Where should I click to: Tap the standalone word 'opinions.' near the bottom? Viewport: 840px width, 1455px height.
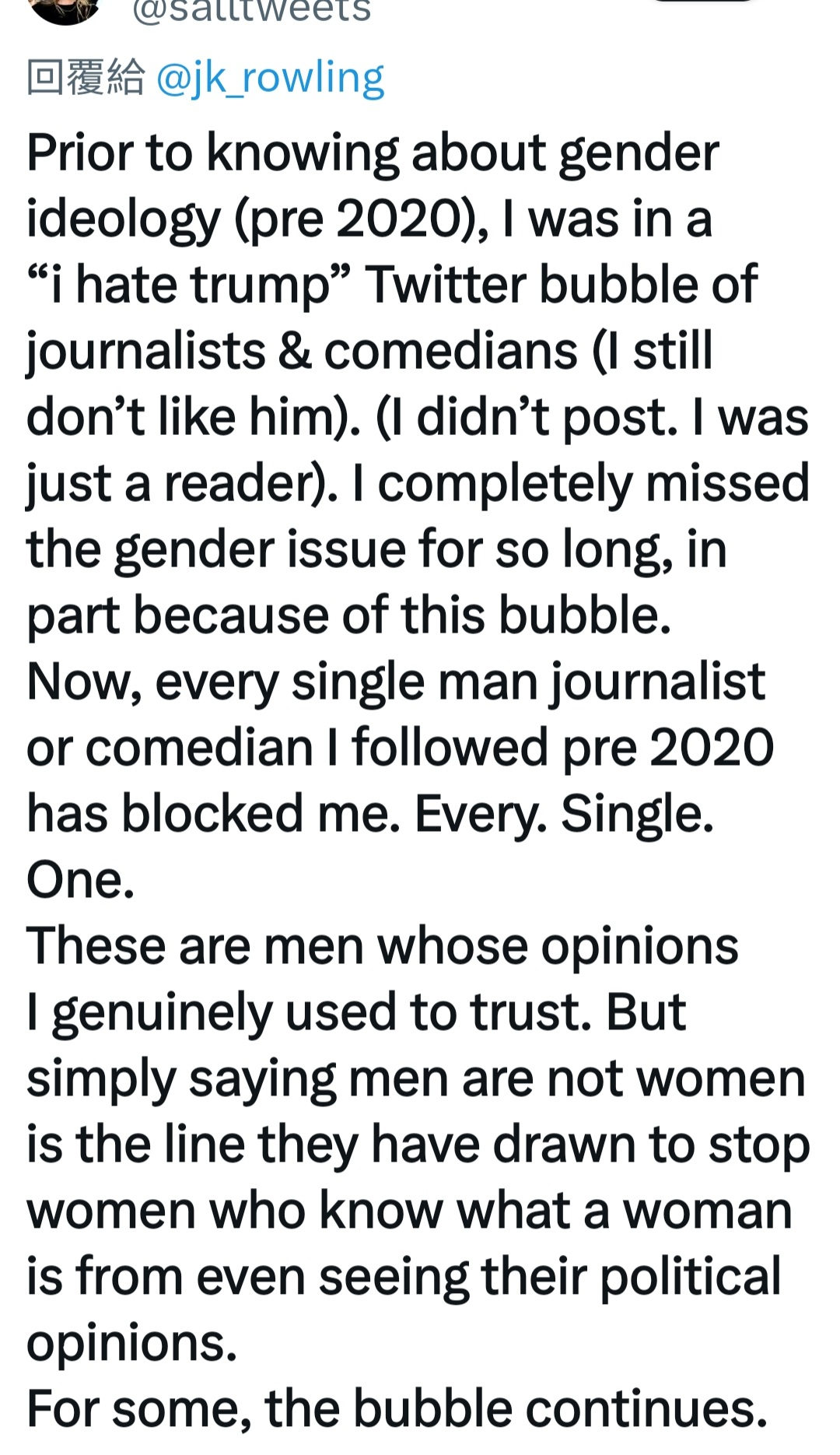coord(131,1345)
